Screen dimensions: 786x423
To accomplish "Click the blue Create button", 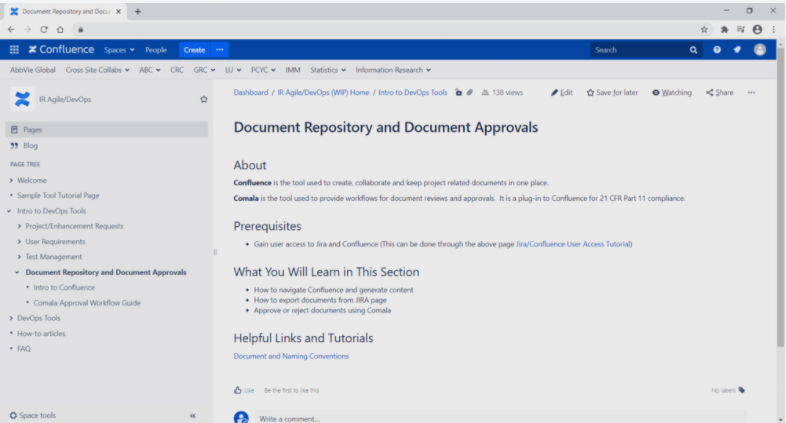I will point(194,49).
